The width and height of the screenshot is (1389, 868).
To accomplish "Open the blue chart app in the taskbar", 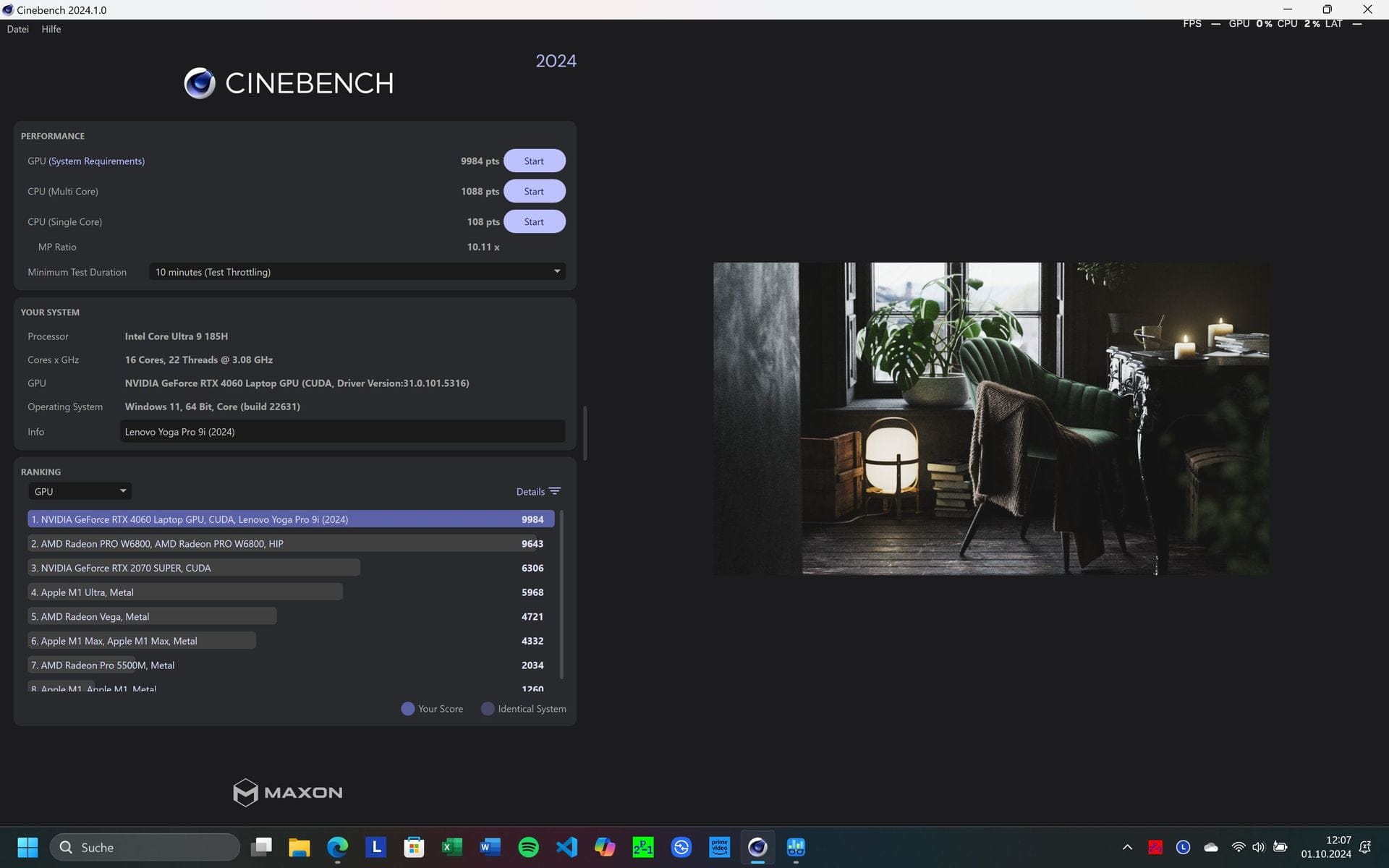I will point(796,847).
